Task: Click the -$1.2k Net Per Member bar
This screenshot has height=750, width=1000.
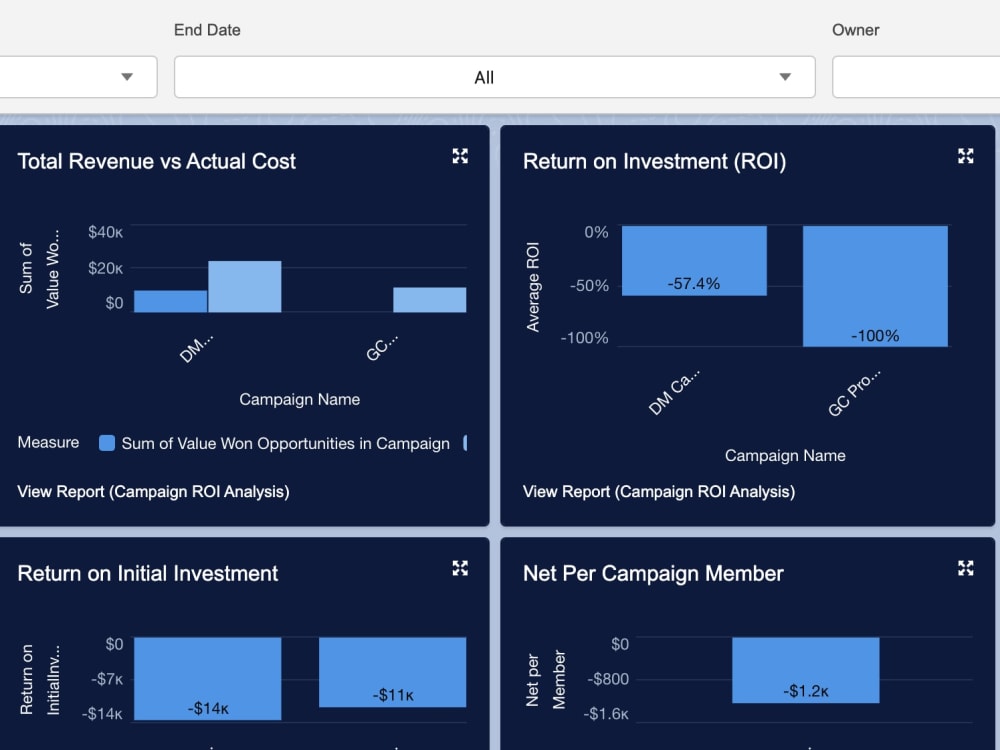Action: point(805,670)
